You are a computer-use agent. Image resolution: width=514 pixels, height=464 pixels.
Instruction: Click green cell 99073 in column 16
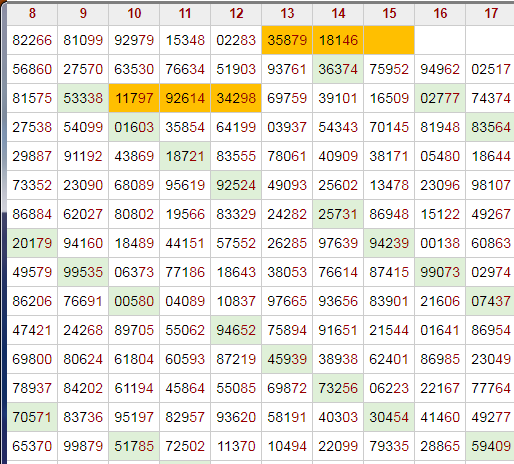tap(440, 272)
